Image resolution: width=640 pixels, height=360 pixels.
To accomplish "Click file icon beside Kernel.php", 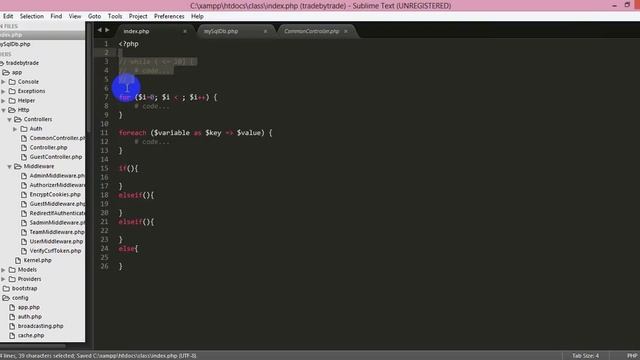I will [18, 260].
